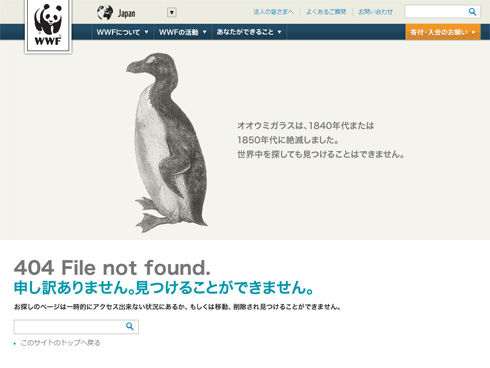The image size is (490, 368).
Task: Click the WWF panda logo
Action: click(48, 26)
